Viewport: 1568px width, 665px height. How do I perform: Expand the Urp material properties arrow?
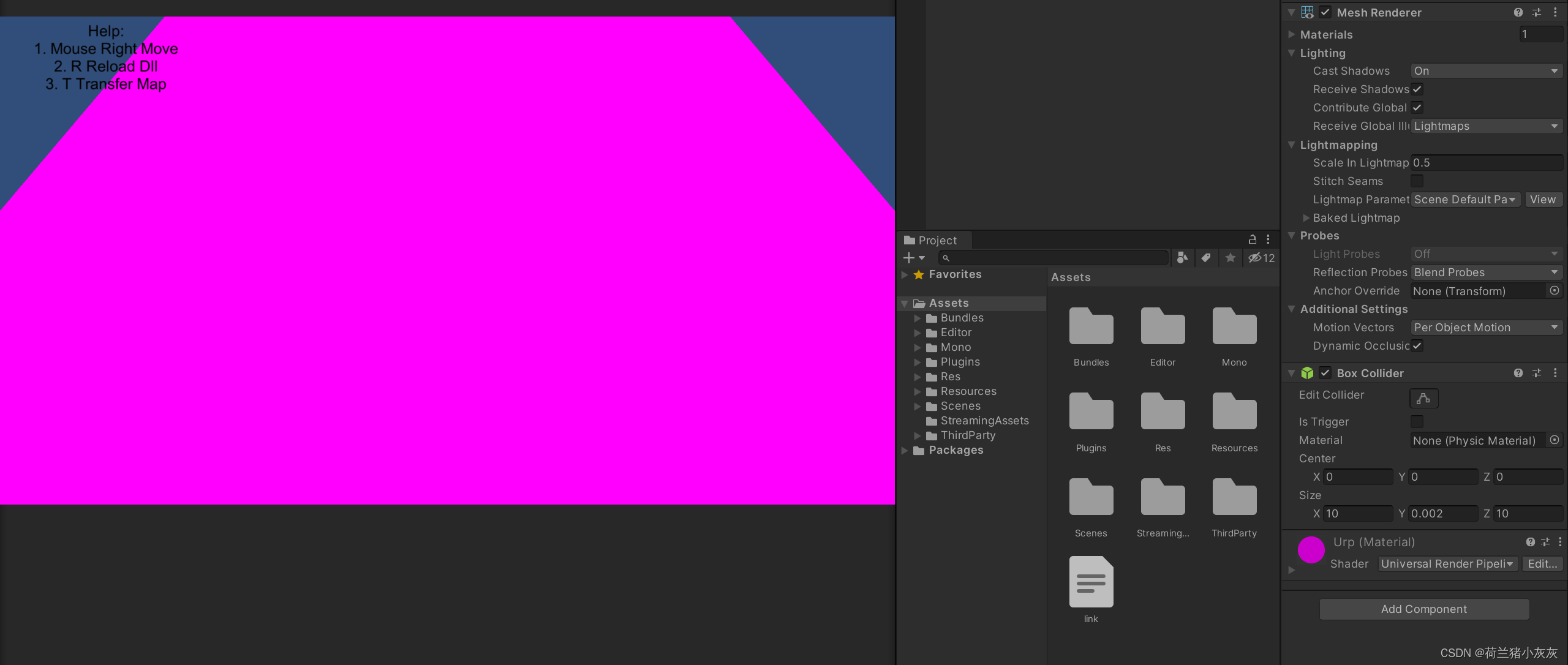(1292, 570)
